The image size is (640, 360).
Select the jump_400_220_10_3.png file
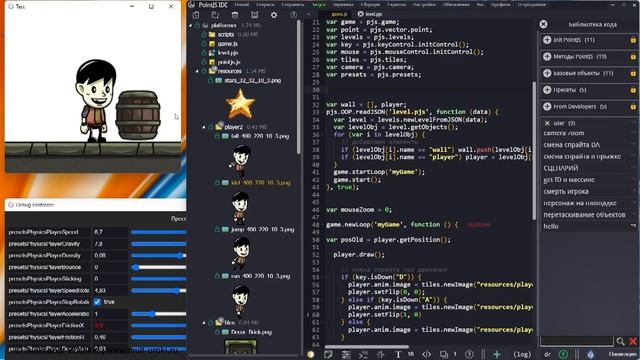coord(262,229)
